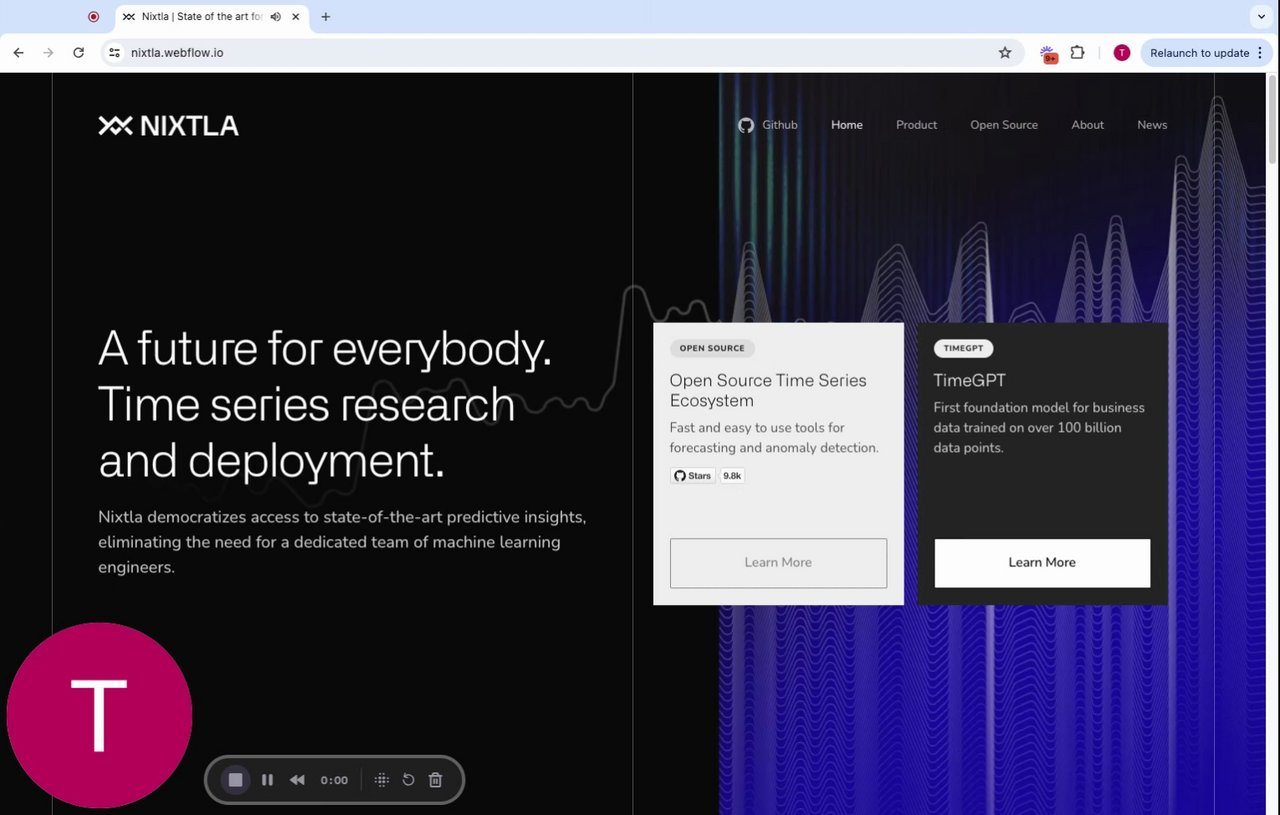This screenshot has height=815, width=1280.
Task: Open the Extensions puzzle icon
Action: pos(1077,53)
